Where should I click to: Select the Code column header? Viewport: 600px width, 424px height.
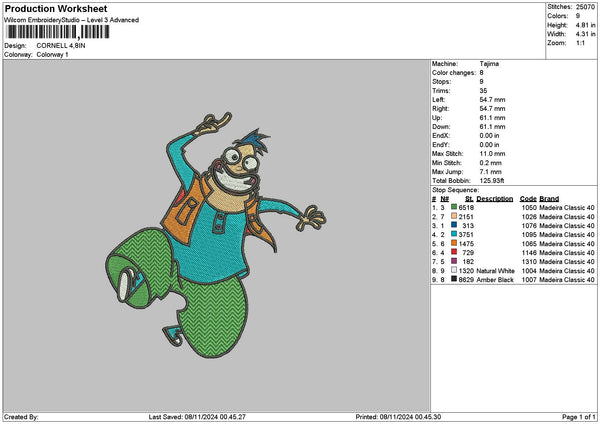(x=528, y=199)
